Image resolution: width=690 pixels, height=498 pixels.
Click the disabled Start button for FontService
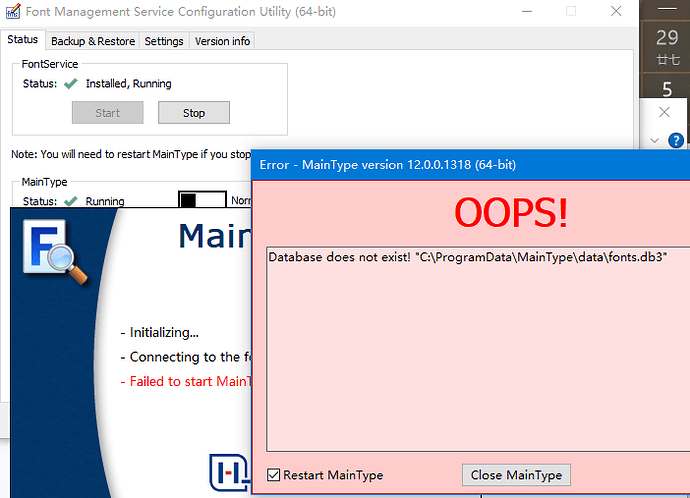tap(107, 113)
